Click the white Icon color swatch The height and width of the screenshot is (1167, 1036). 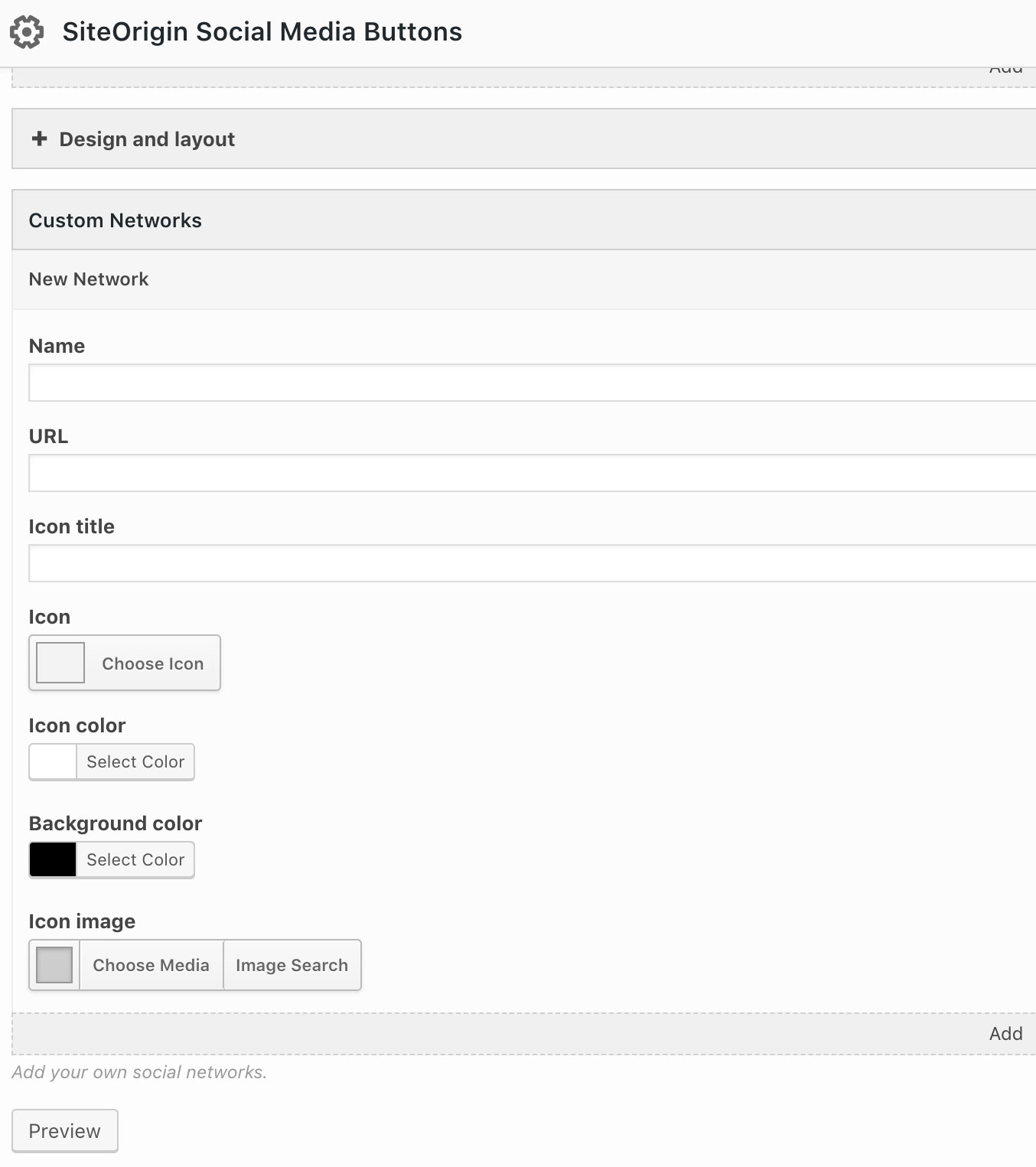[53, 761]
